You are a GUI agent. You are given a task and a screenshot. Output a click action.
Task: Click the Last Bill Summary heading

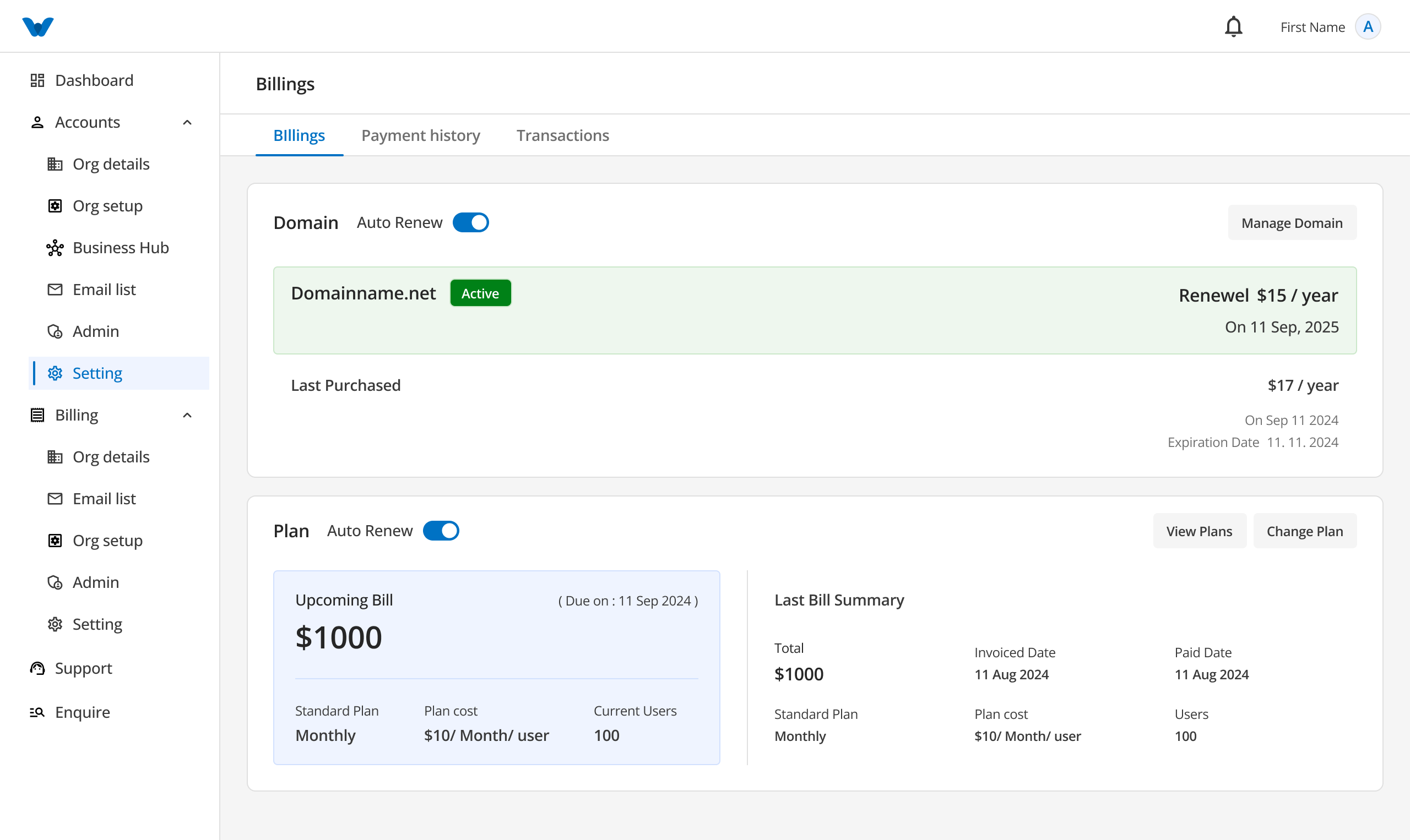[839, 600]
